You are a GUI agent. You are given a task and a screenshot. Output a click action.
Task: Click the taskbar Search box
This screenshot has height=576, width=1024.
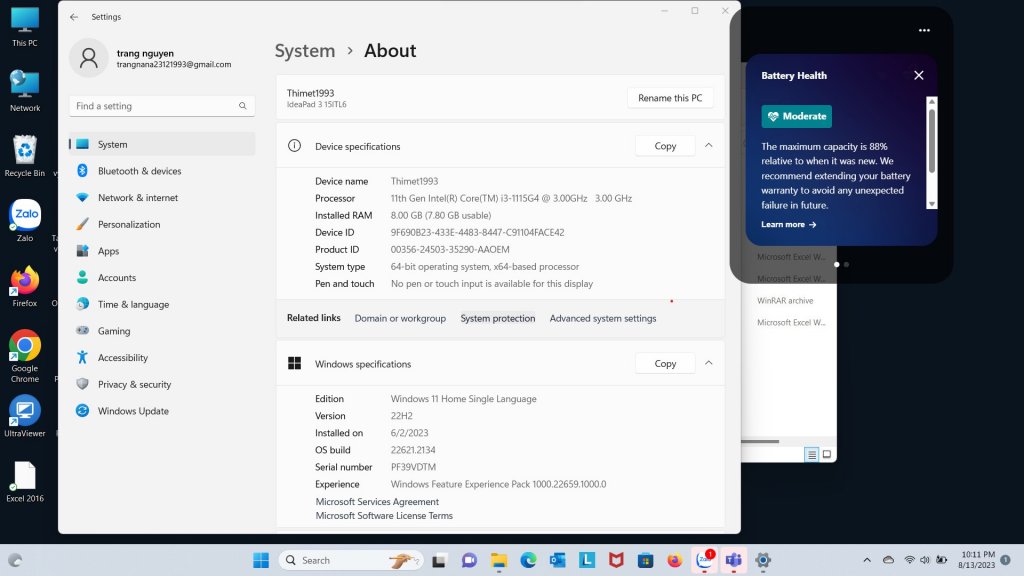351,560
